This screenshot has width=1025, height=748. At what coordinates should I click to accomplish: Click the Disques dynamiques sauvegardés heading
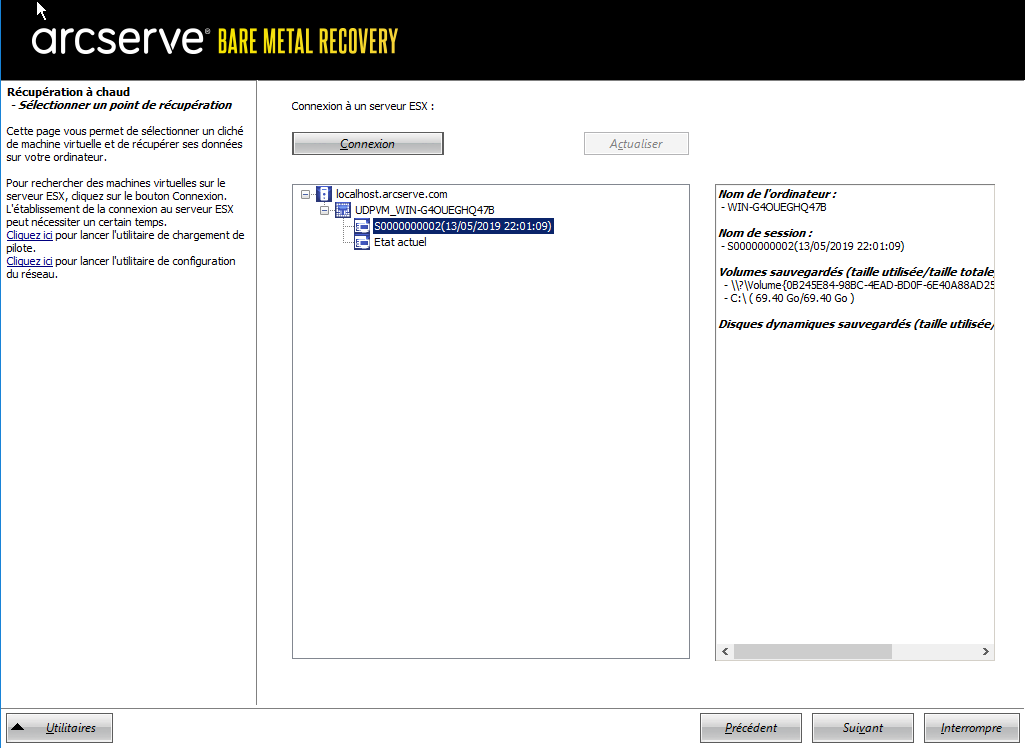(856, 324)
